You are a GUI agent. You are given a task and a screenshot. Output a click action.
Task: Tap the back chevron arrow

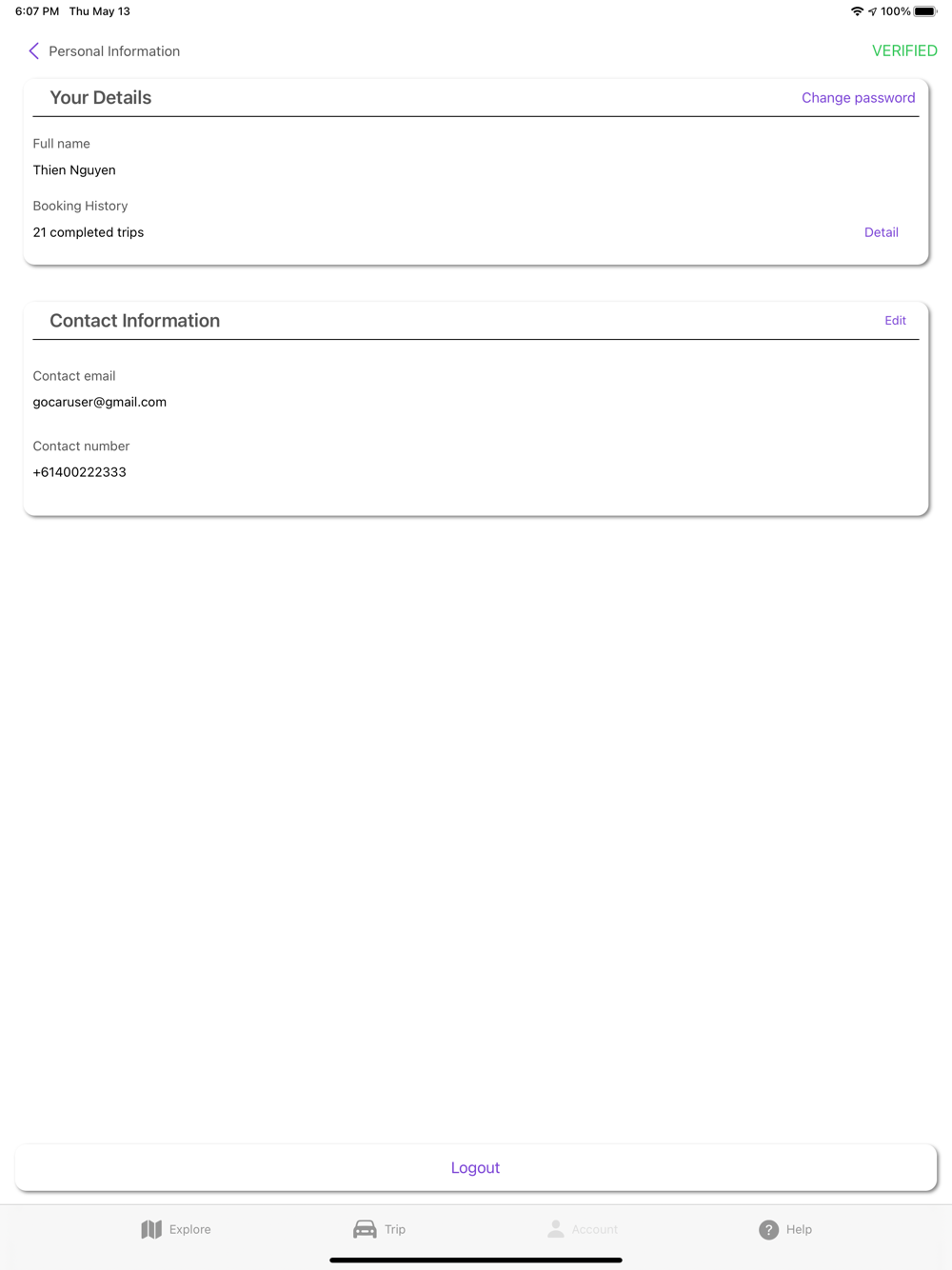[34, 51]
